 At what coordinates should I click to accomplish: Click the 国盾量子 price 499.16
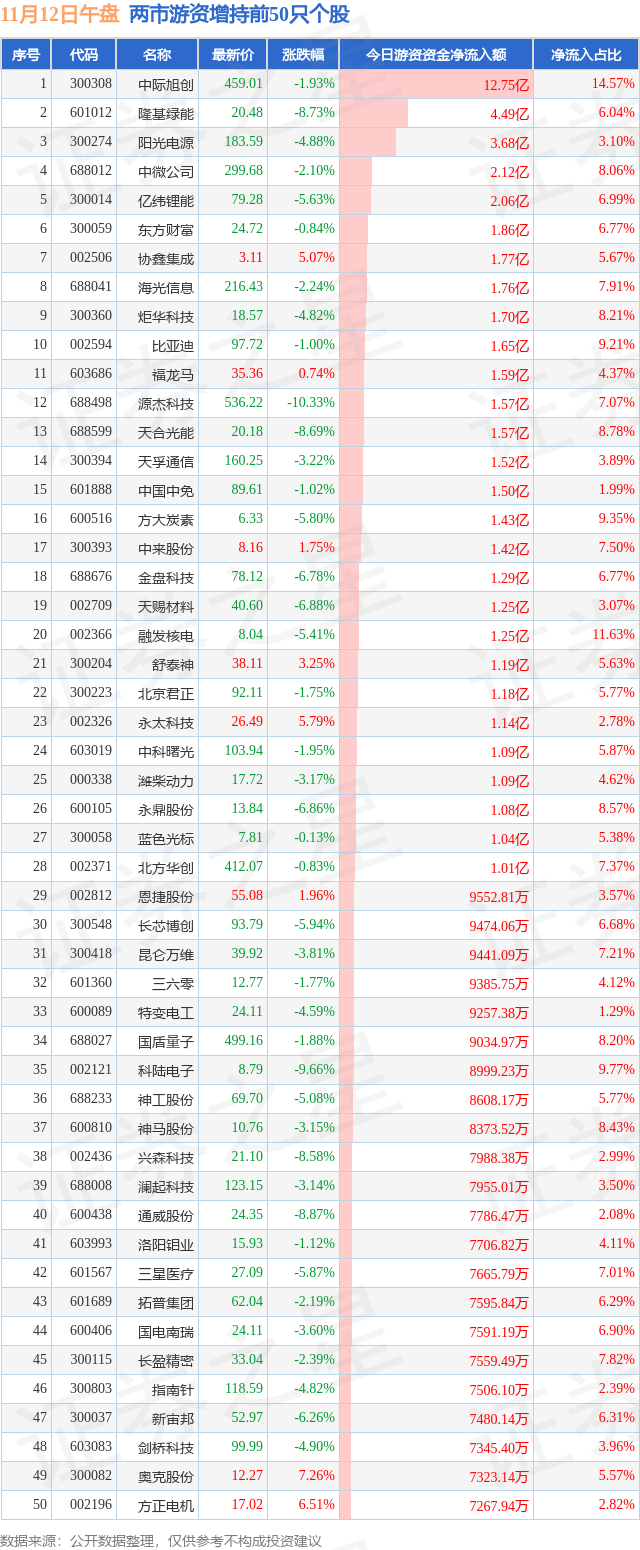click(x=244, y=1041)
